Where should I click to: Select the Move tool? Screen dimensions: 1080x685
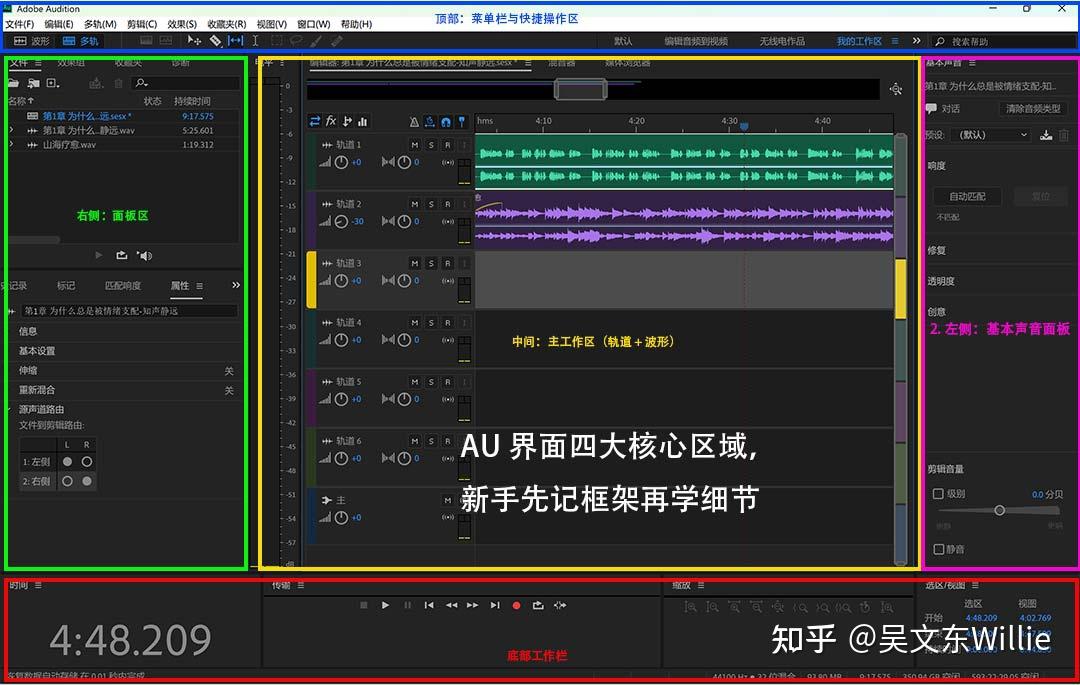click(194, 41)
